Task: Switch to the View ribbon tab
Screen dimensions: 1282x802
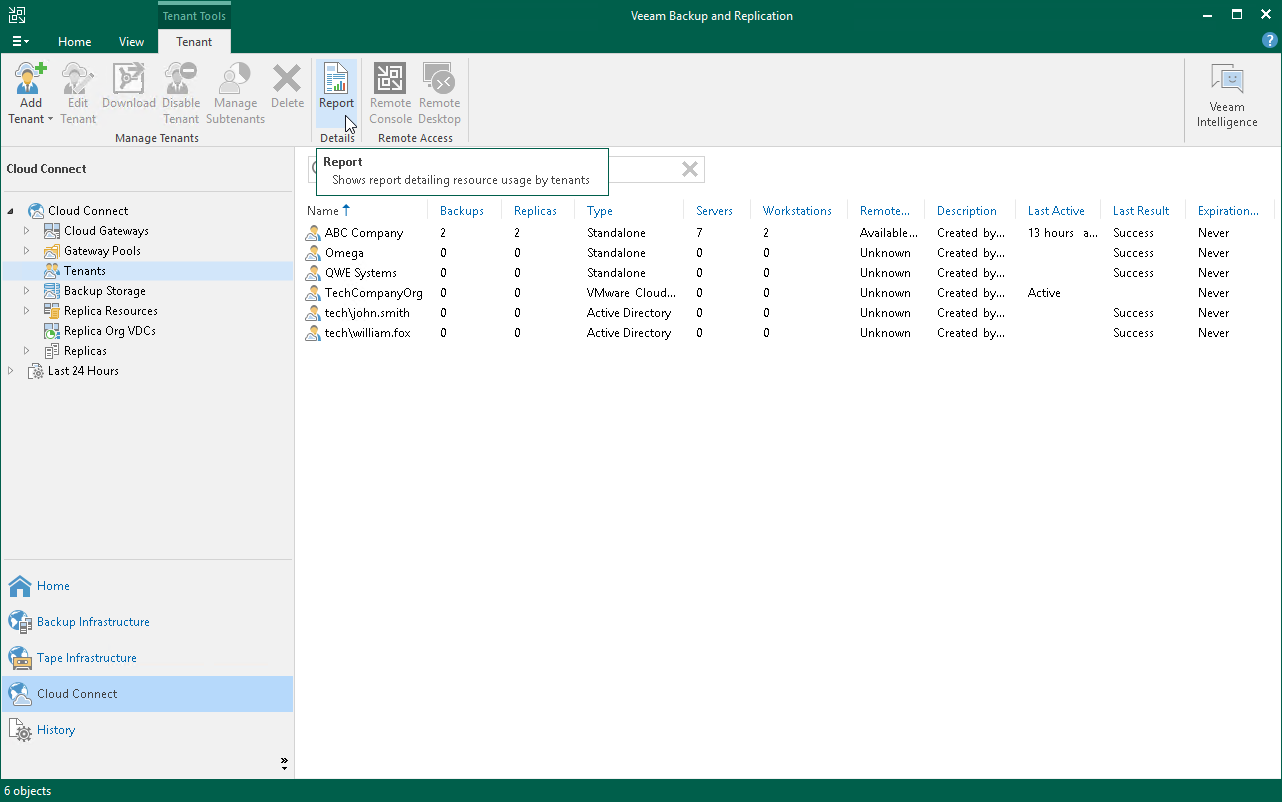Action: 131,42
